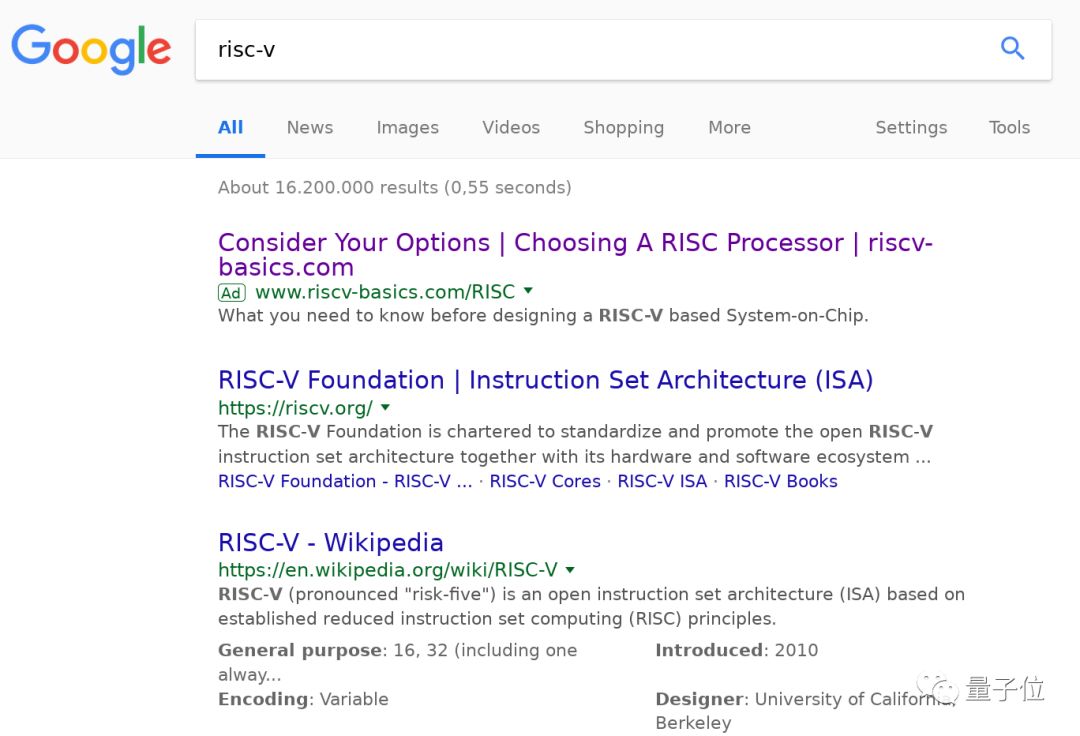The height and width of the screenshot is (736, 1080).
Task: Open search Settings
Action: click(x=910, y=127)
